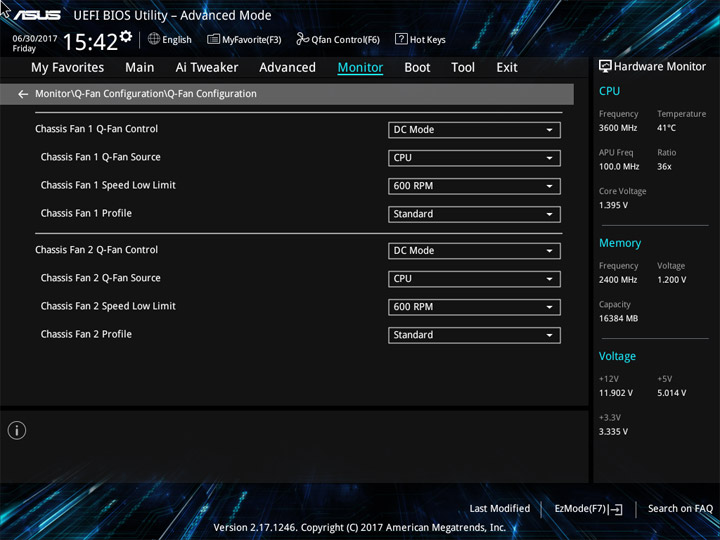Open the Hot Keys help
The height and width of the screenshot is (540, 720).
[420, 39]
